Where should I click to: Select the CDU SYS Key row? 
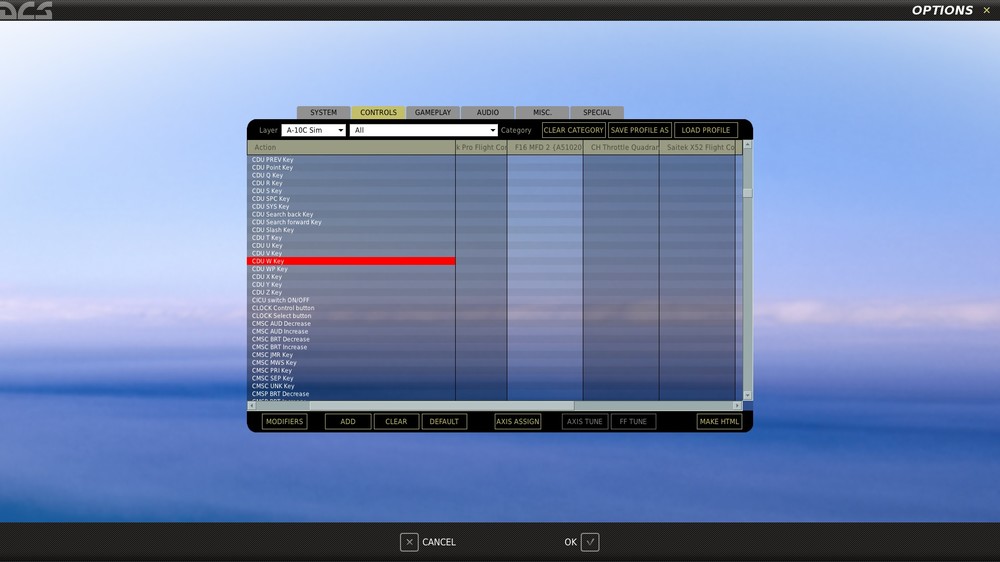(351, 207)
